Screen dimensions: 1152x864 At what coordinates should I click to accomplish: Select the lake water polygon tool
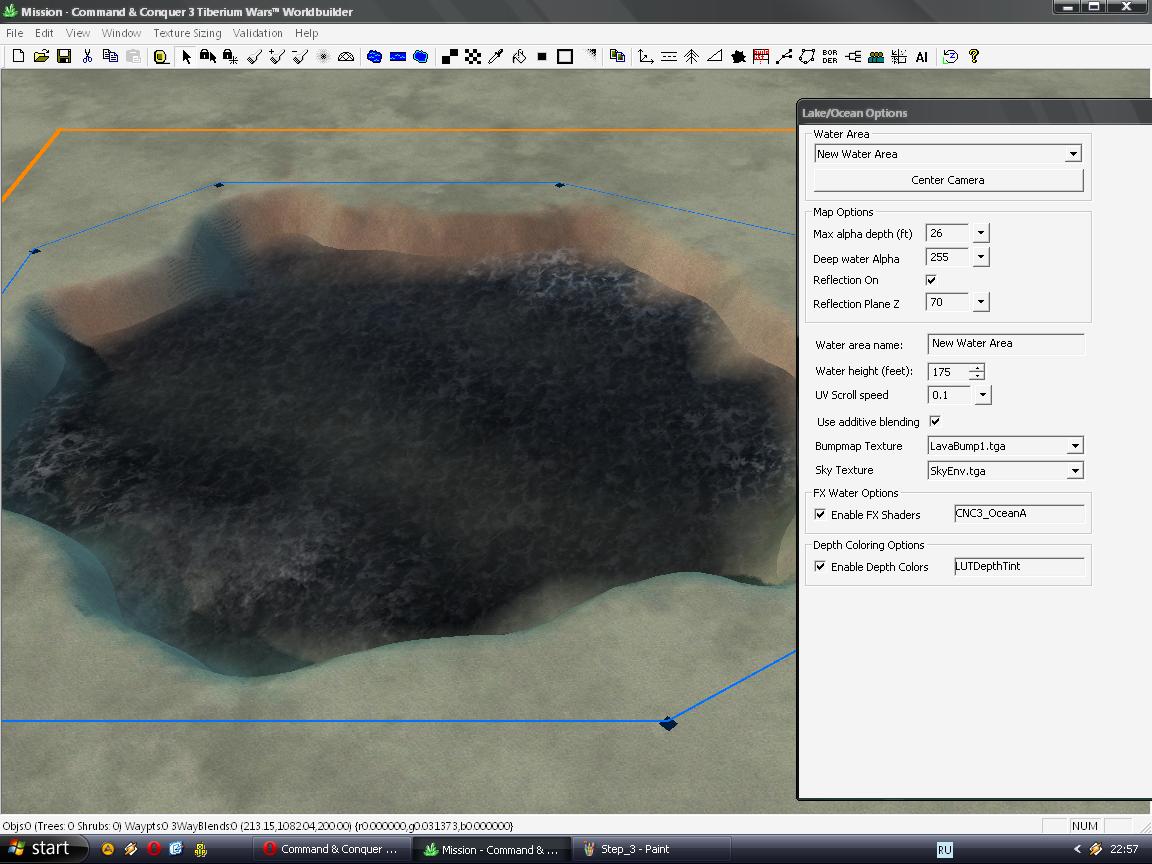pyautogui.click(x=375, y=57)
